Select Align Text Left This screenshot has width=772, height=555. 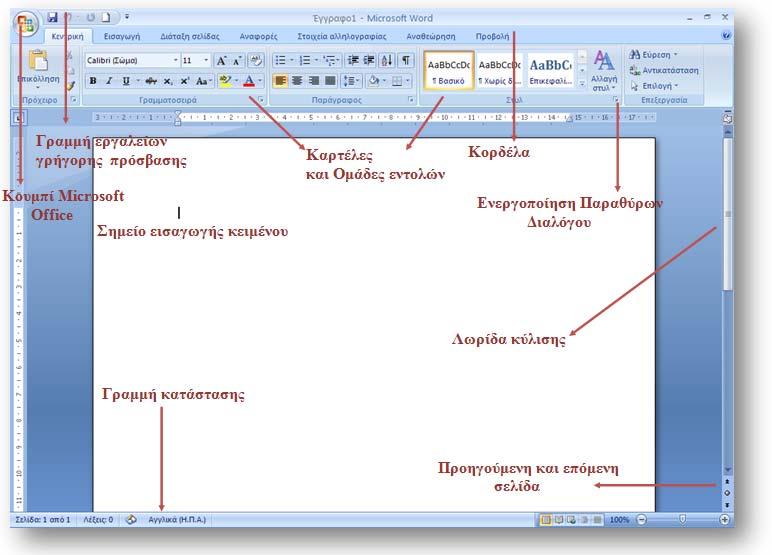[280, 80]
